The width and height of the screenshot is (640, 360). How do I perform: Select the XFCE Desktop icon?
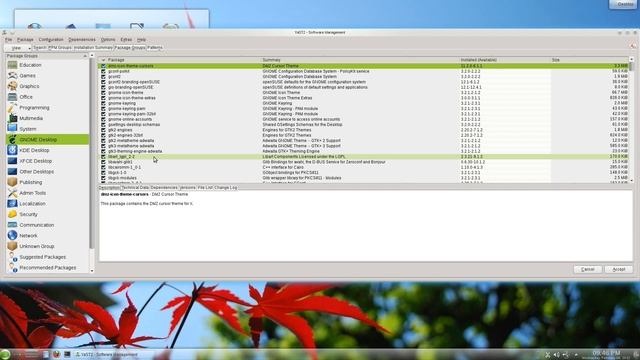tap(12, 161)
